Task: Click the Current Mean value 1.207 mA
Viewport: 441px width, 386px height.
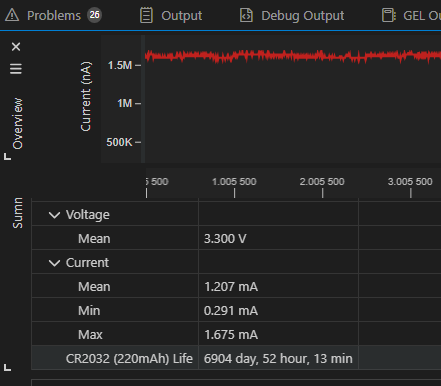Action: click(x=231, y=287)
